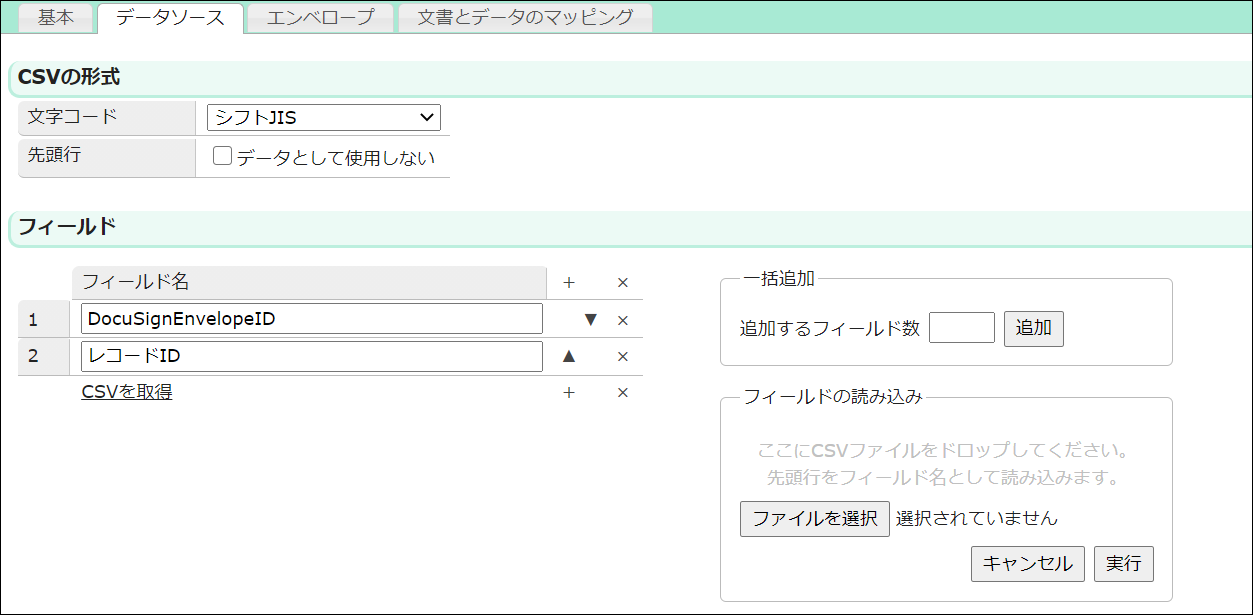Viewport: 1253px width, 615px height.
Task: Click the × icon in the field header row
Action: coord(622,282)
